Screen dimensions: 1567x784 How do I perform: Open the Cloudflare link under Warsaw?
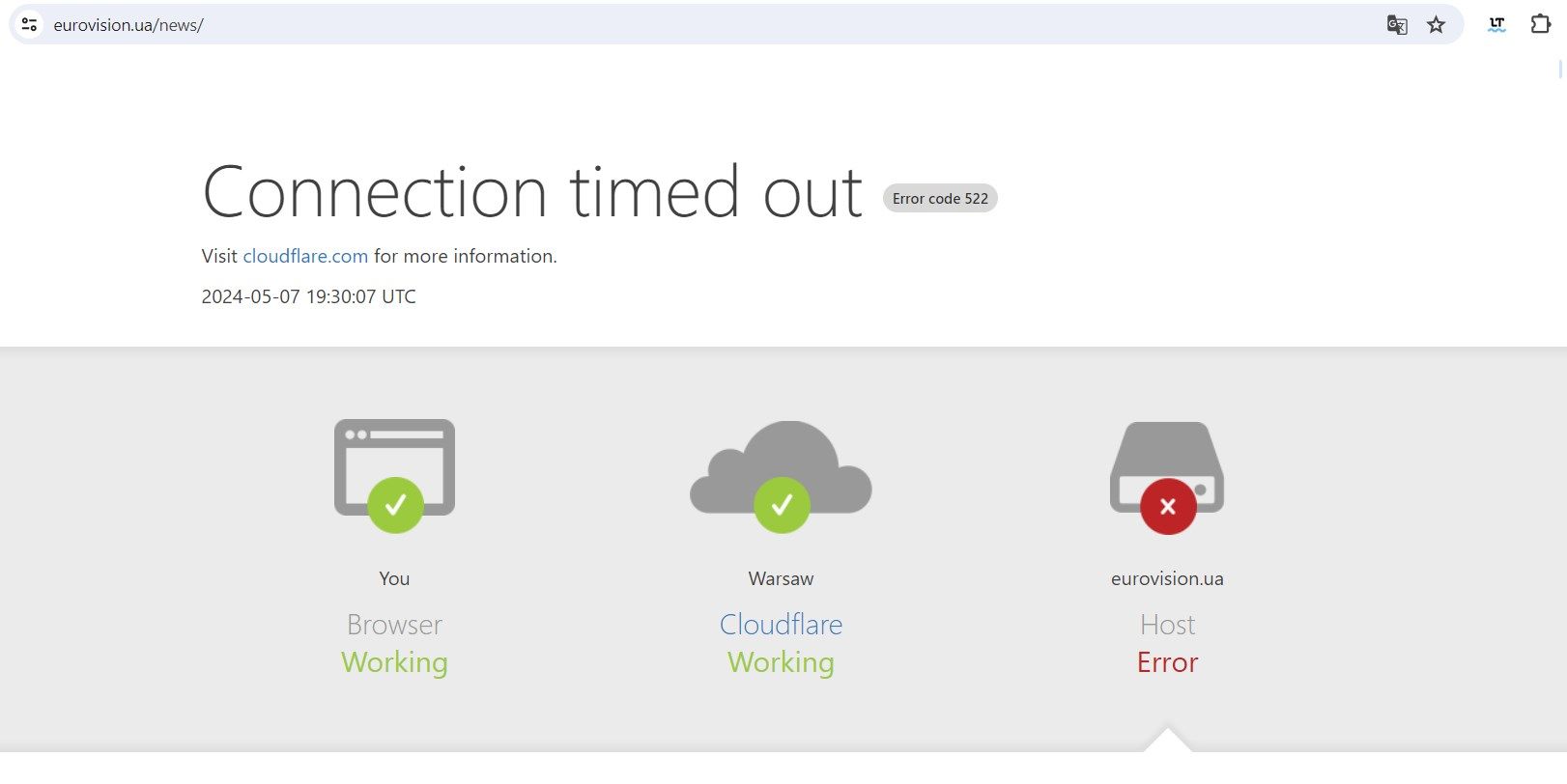pyautogui.click(x=781, y=625)
